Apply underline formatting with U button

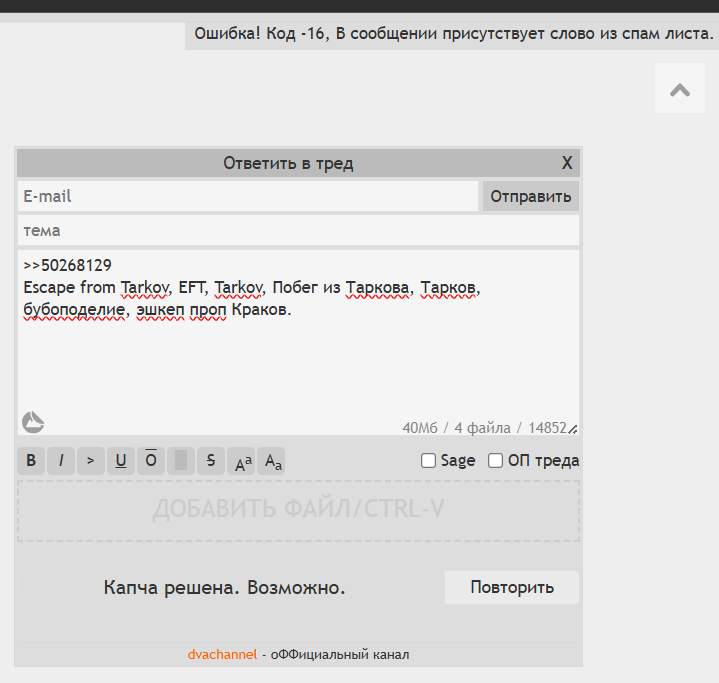pyautogui.click(x=121, y=461)
